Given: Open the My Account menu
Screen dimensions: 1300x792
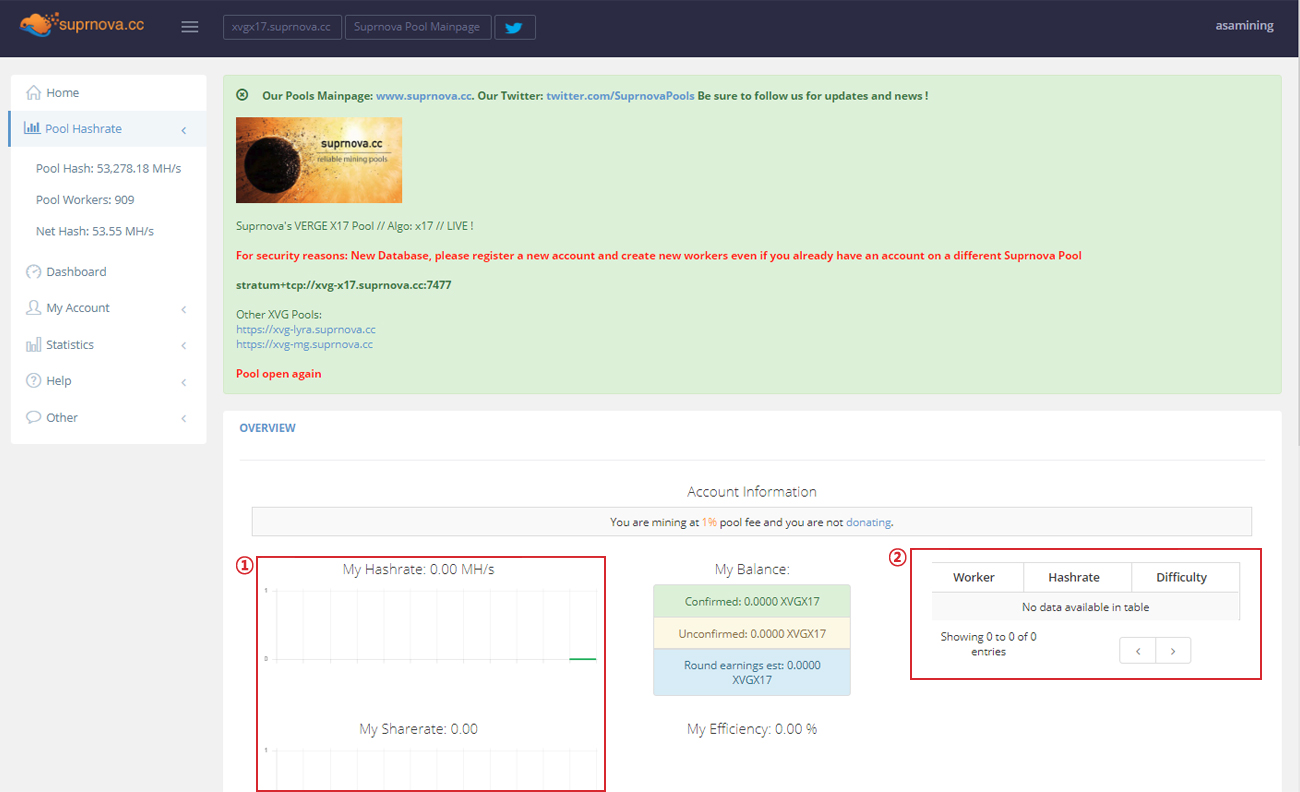Looking at the screenshot, I should [x=108, y=308].
